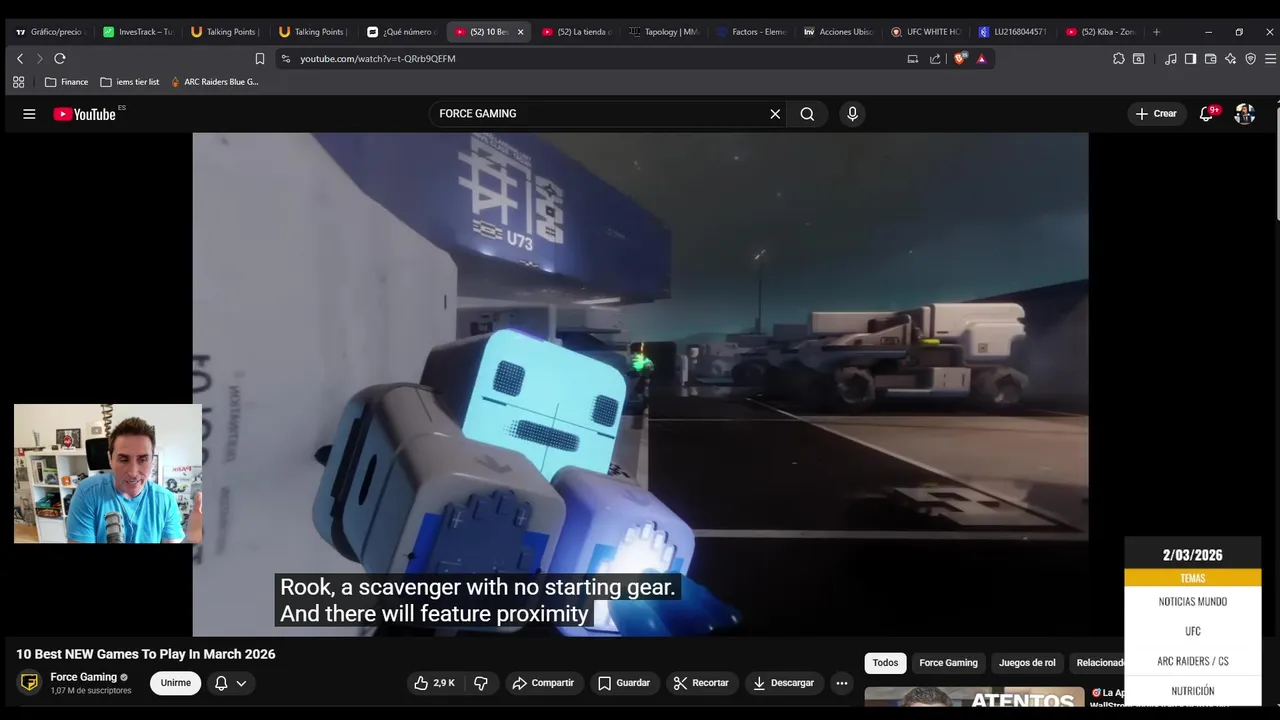Open the Leo AI sparkle icon
Screen dimensions: 1280x720
[1230, 59]
